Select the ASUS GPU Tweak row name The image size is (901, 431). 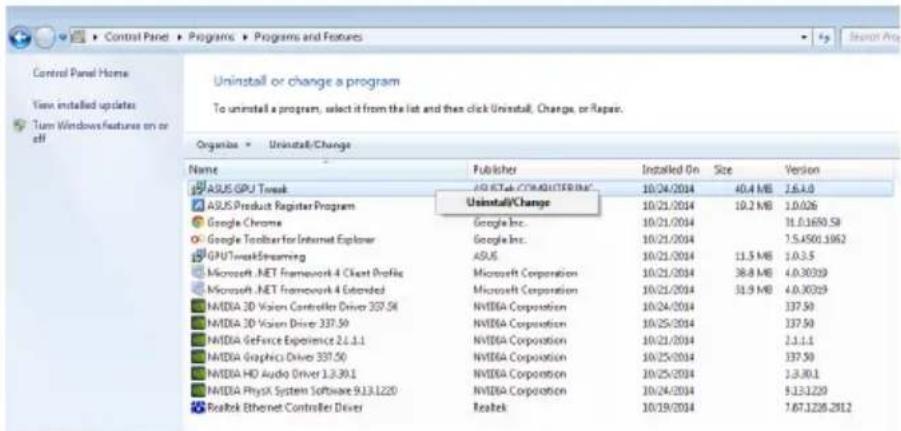(x=248, y=188)
